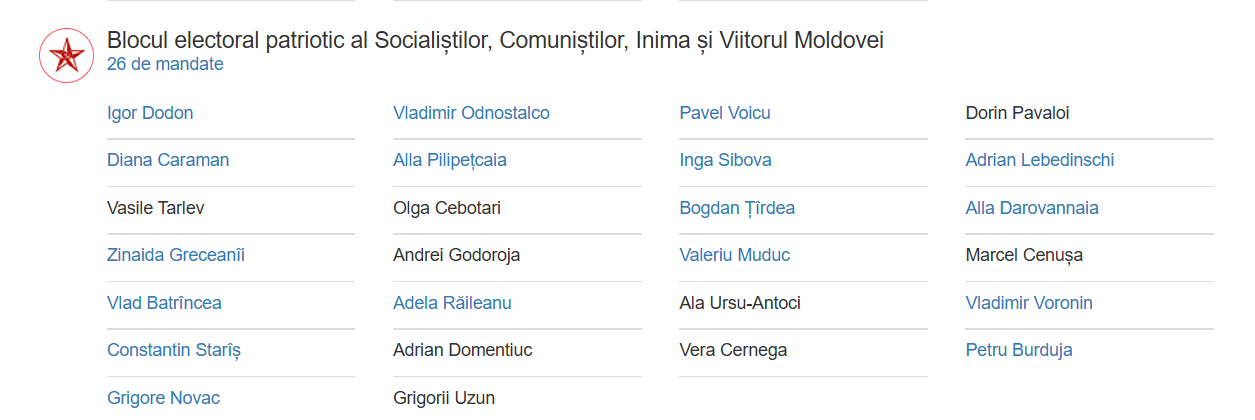Open Inga Sibova's page
Image resolution: width=1255 pixels, height=420 pixels.
725,160
